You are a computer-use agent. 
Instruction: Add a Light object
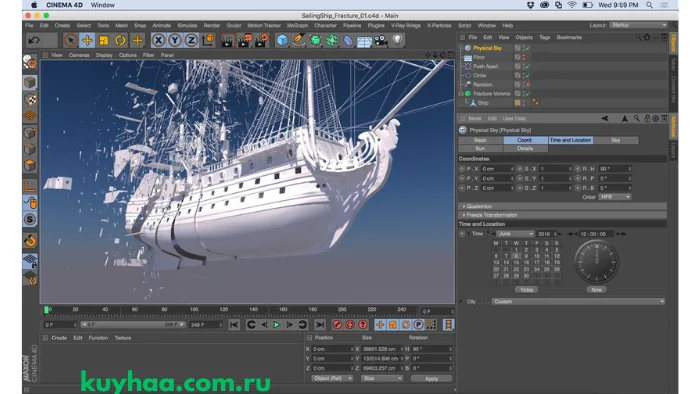(397, 41)
